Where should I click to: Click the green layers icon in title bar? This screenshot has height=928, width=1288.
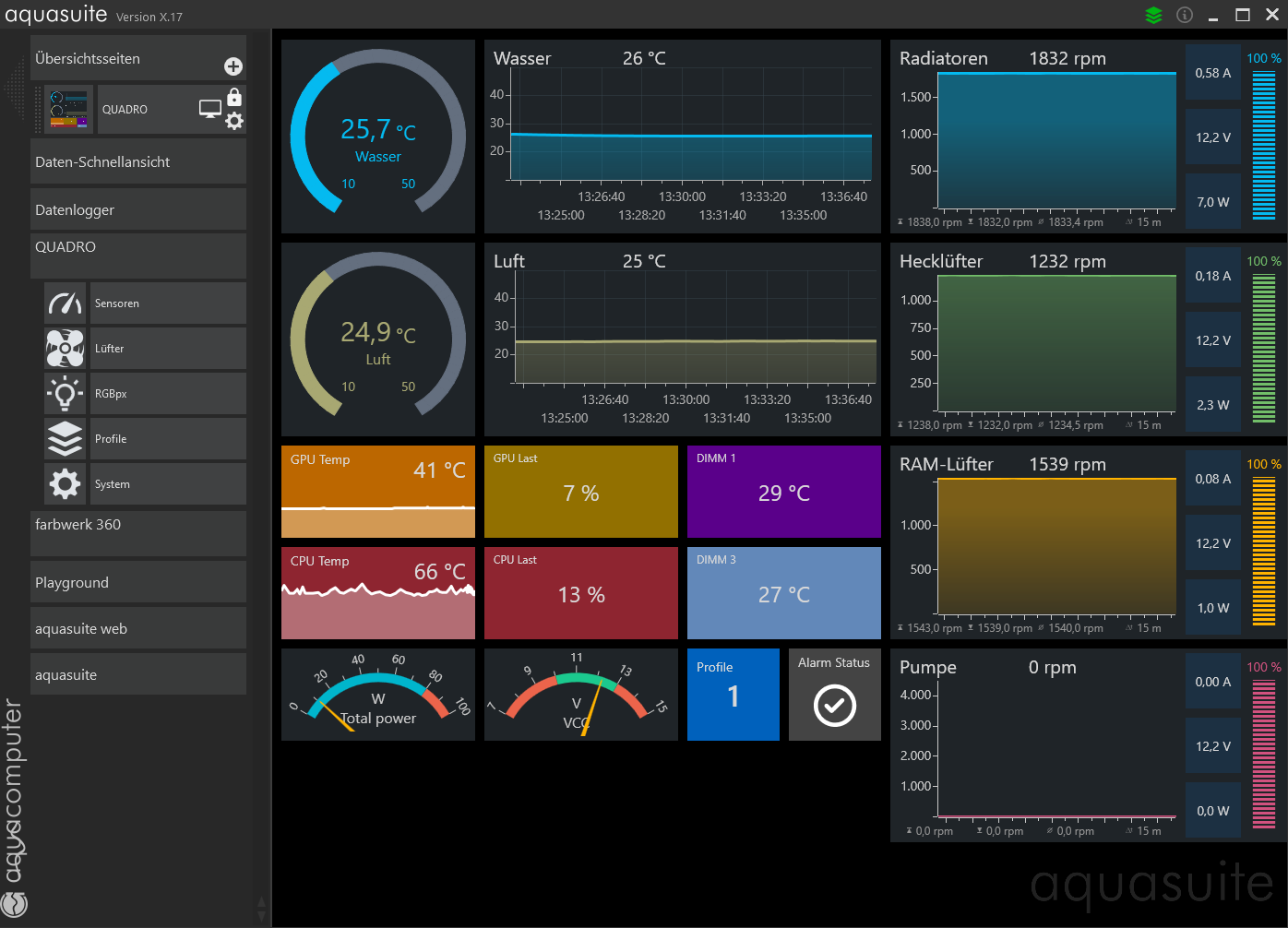coord(1153,15)
